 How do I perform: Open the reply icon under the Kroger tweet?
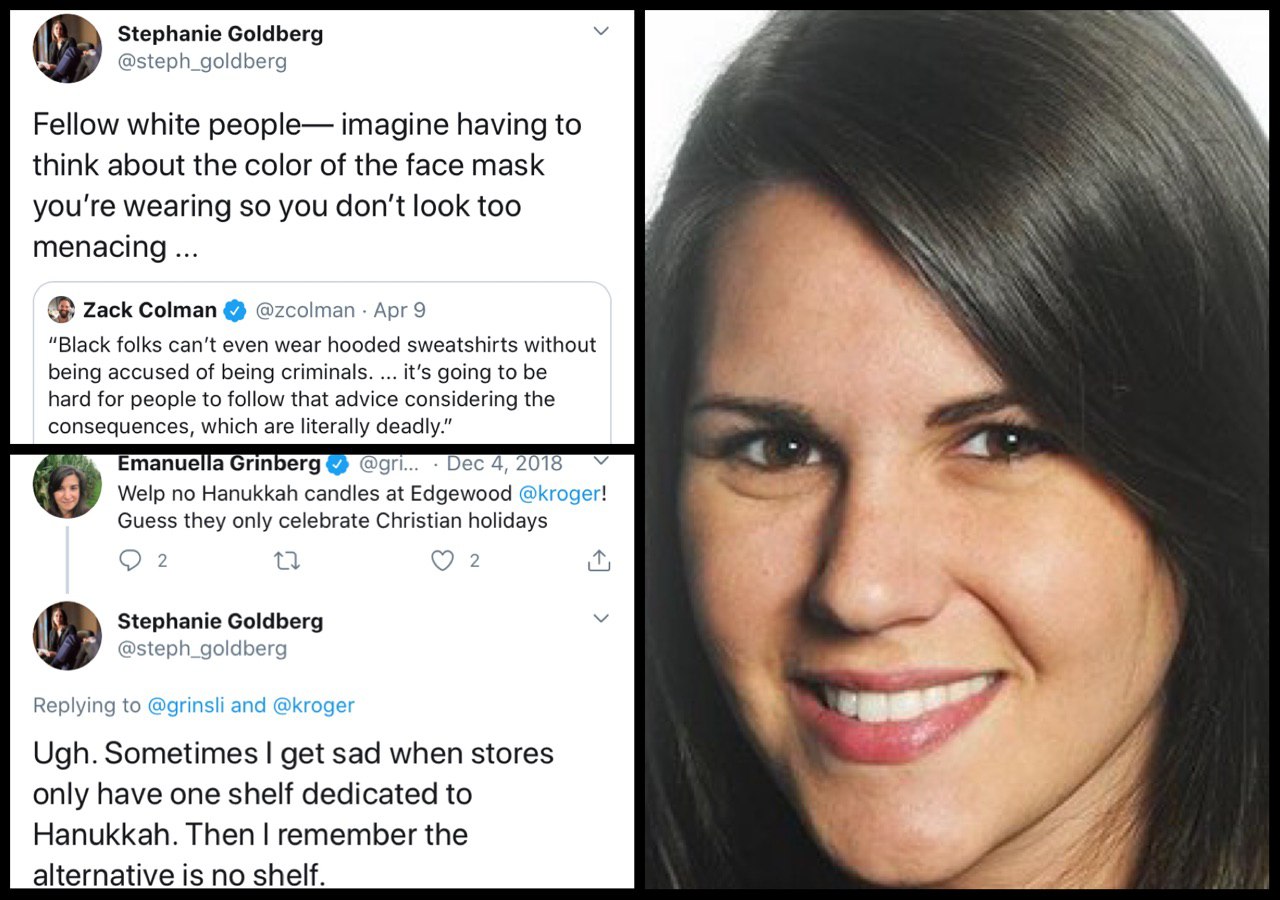click(x=130, y=561)
